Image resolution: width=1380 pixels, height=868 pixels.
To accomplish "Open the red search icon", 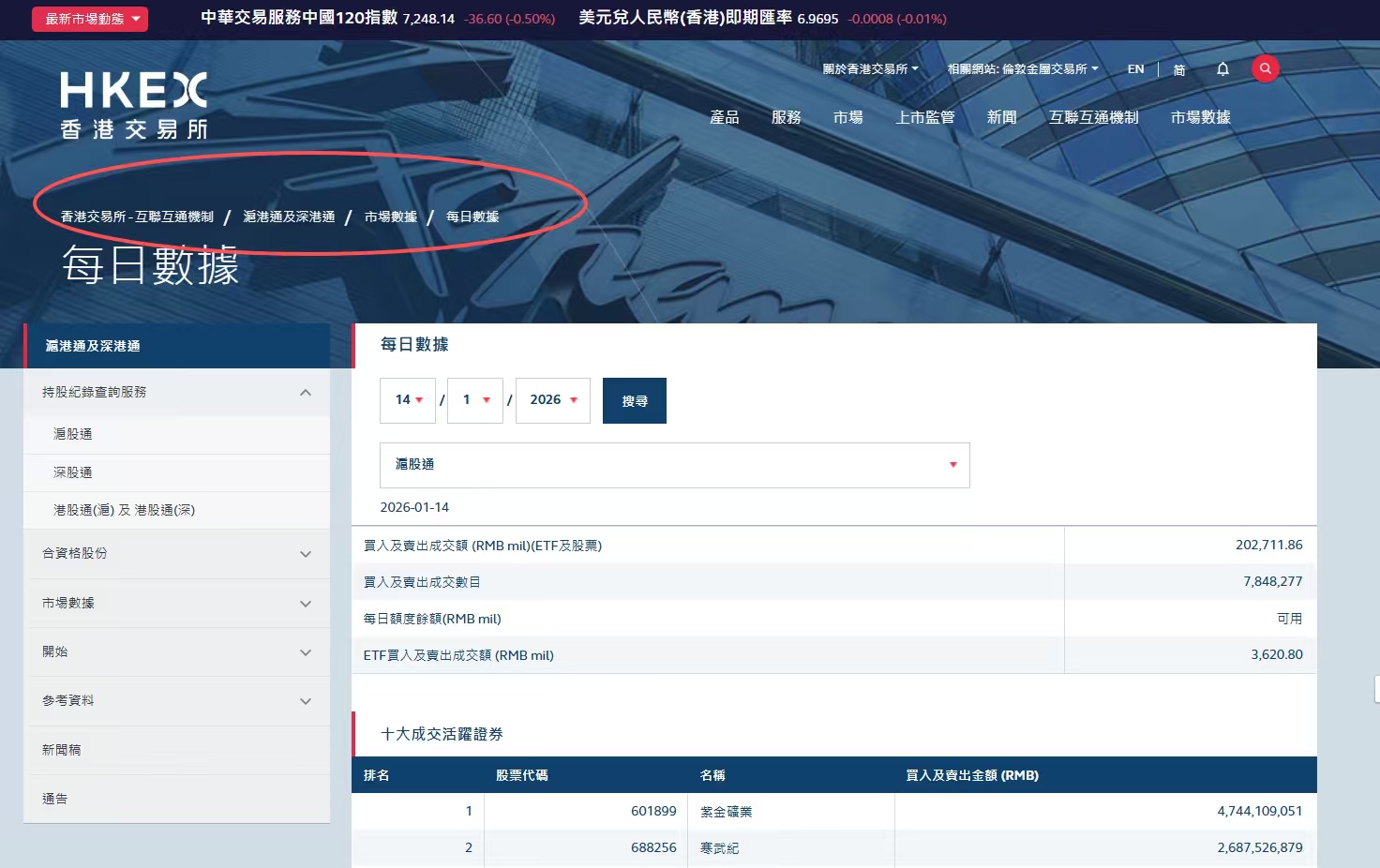I will coord(1265,68).
